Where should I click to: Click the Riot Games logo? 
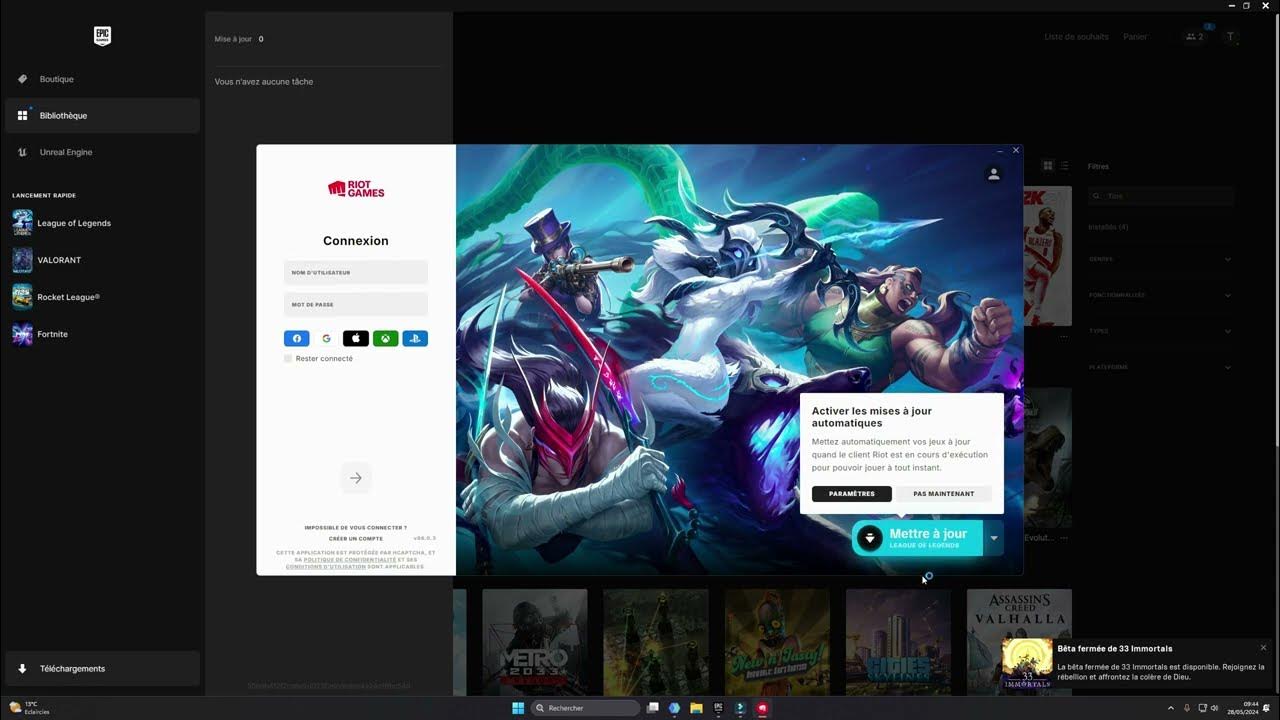click(x=356, y=189)
